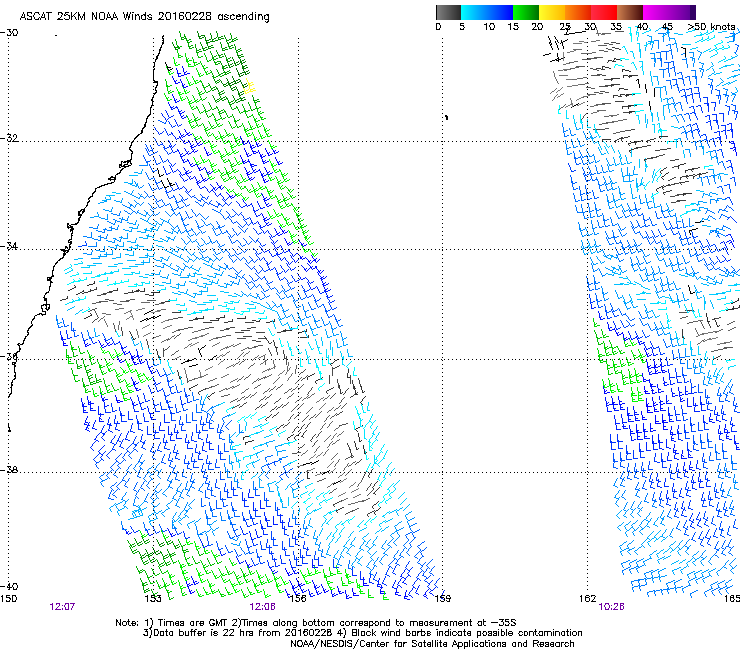Click the yellow wind barbs in the left swath
740x650 pixels.
pos(250,86)
